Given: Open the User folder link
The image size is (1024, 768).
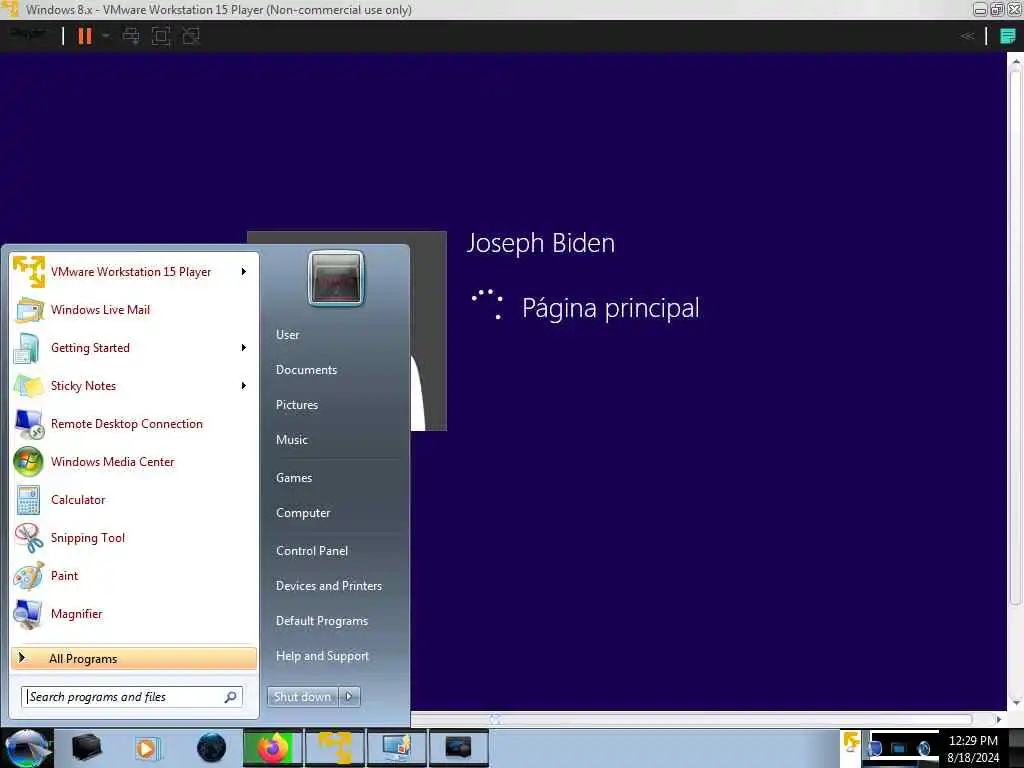Looking at the screenshot, I should (287, 334).
